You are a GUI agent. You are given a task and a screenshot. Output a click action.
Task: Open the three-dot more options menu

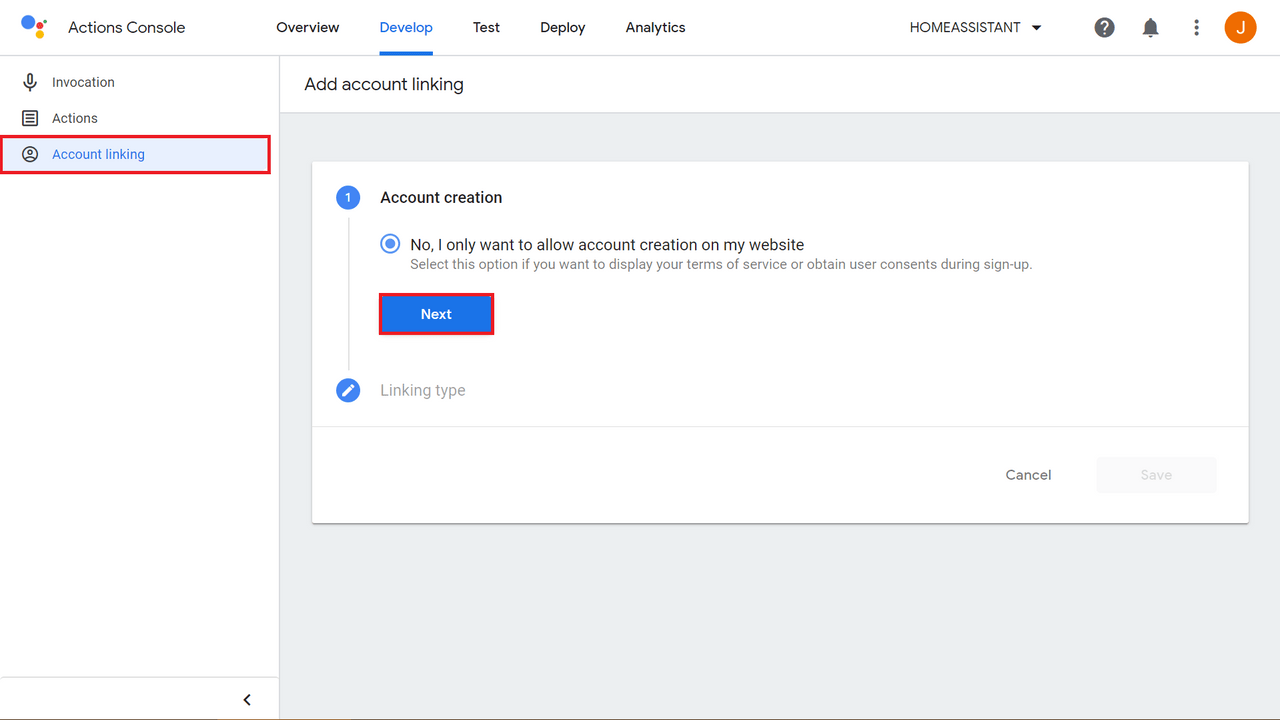tap(1196, 28)
